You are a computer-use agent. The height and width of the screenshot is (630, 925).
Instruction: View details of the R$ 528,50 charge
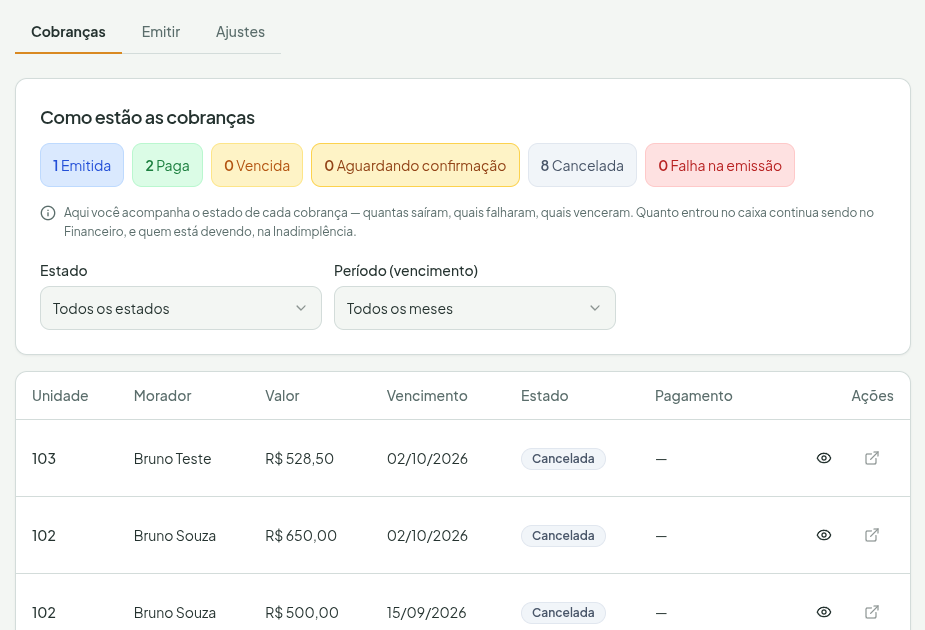[824, 458]
